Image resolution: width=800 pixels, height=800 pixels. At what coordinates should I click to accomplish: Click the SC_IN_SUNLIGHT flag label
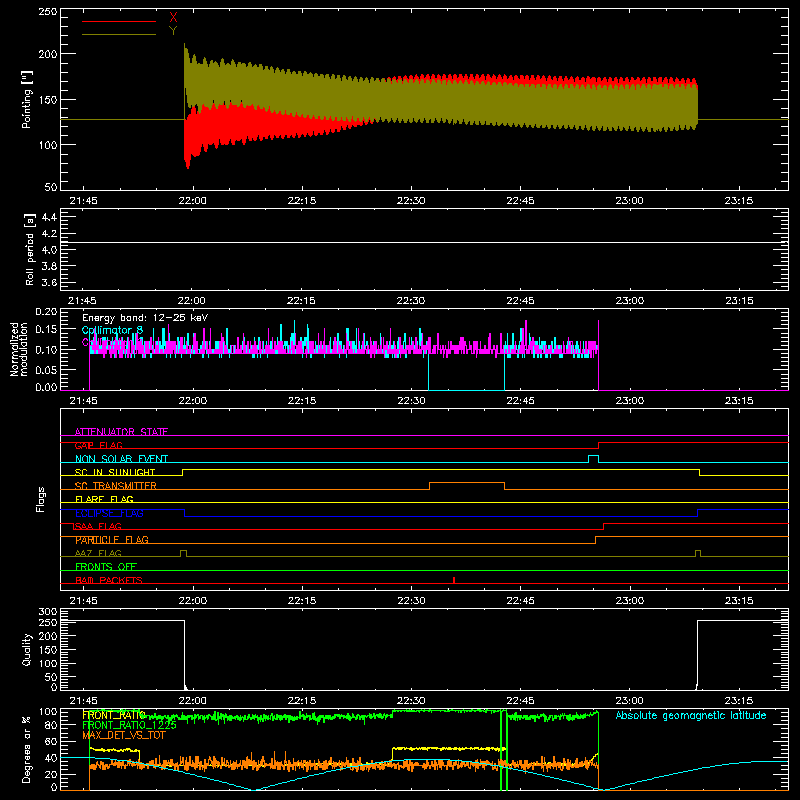coord(115,472)
